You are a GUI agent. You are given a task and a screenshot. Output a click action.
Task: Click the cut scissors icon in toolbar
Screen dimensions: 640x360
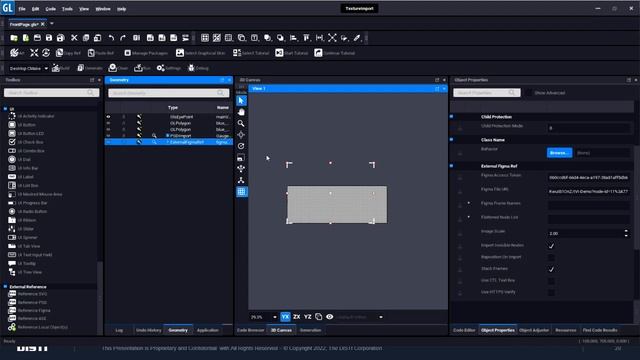(74, 38)
